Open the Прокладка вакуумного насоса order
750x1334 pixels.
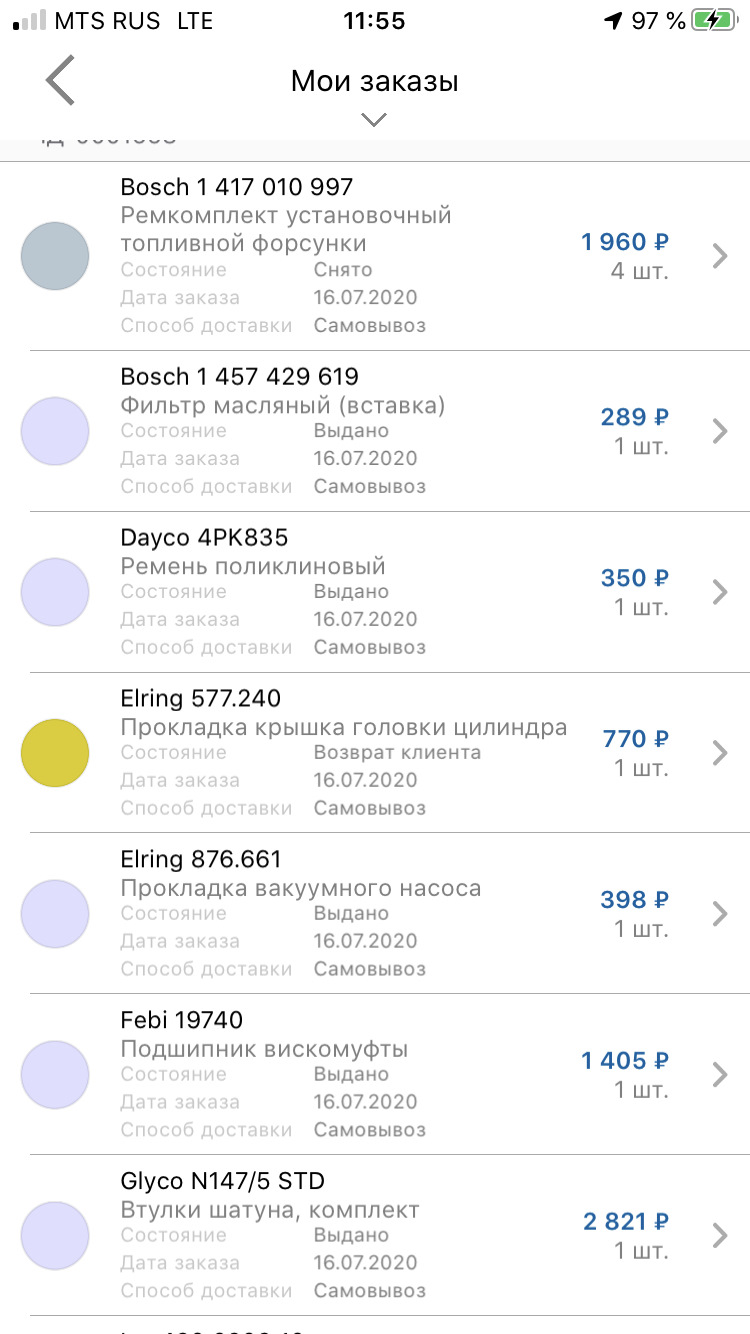[x=300, y=888]
